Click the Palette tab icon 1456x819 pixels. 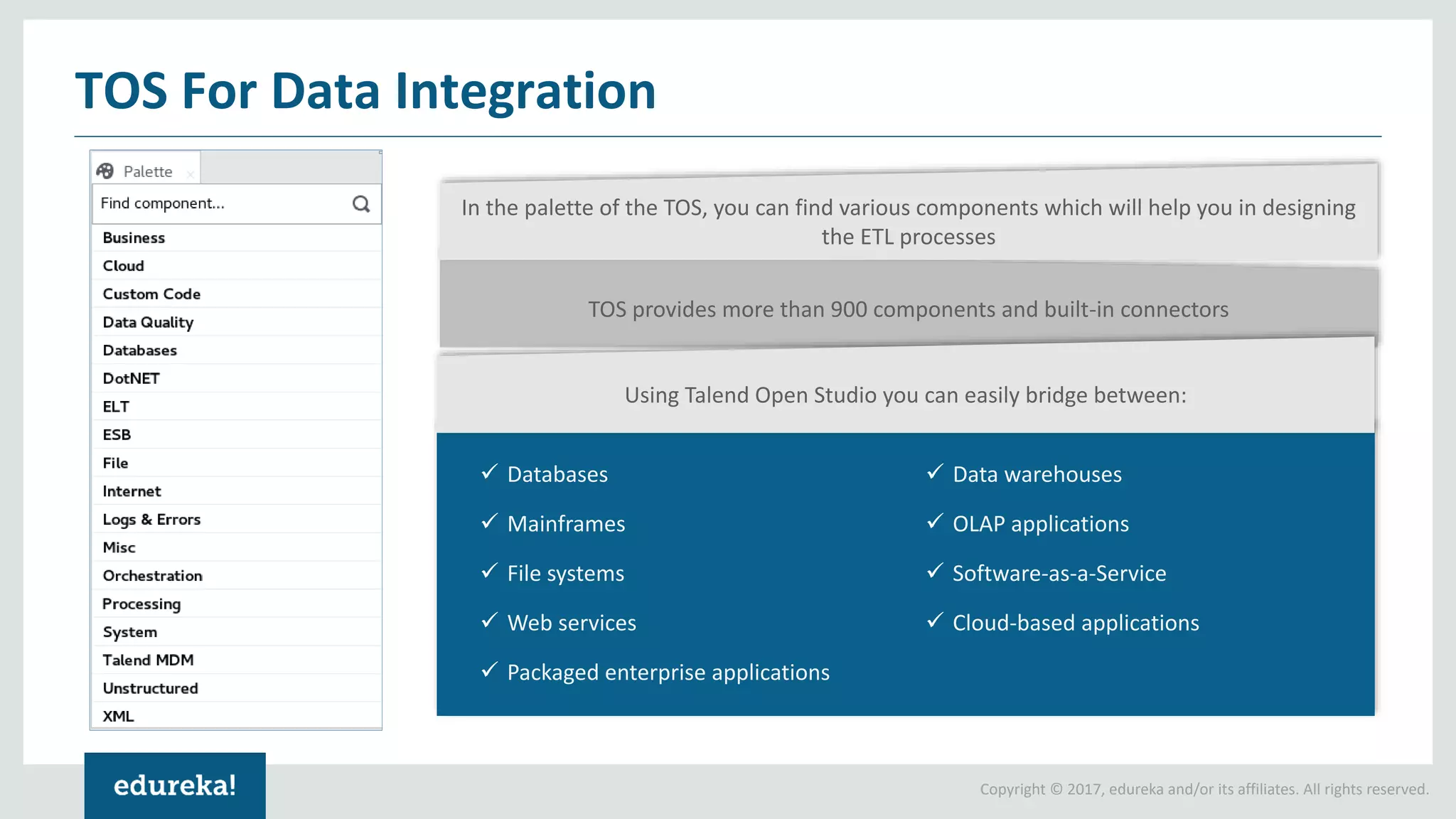pyautogui.click(x=105, y=171)
